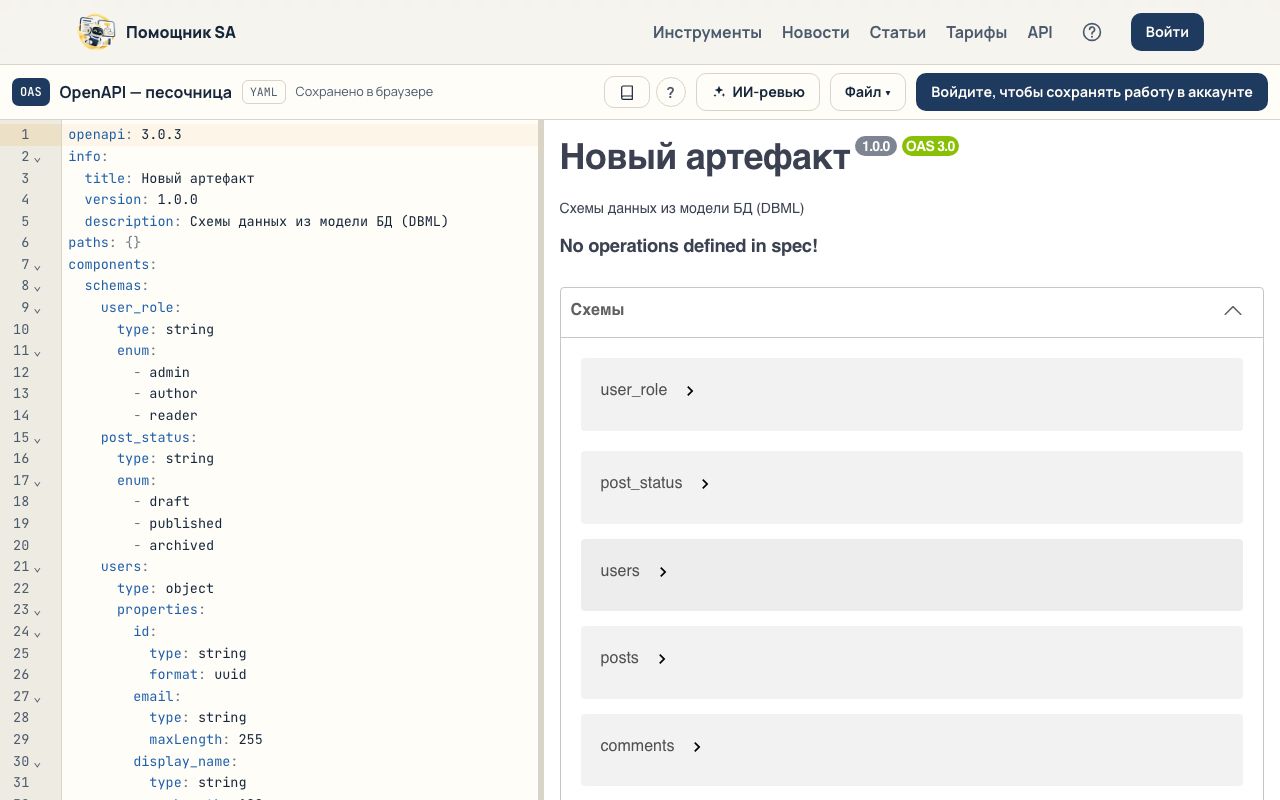Viewport: 1280px width, 800px height.
Task: Fold enum block at line 11
Action: coord(37,351)
